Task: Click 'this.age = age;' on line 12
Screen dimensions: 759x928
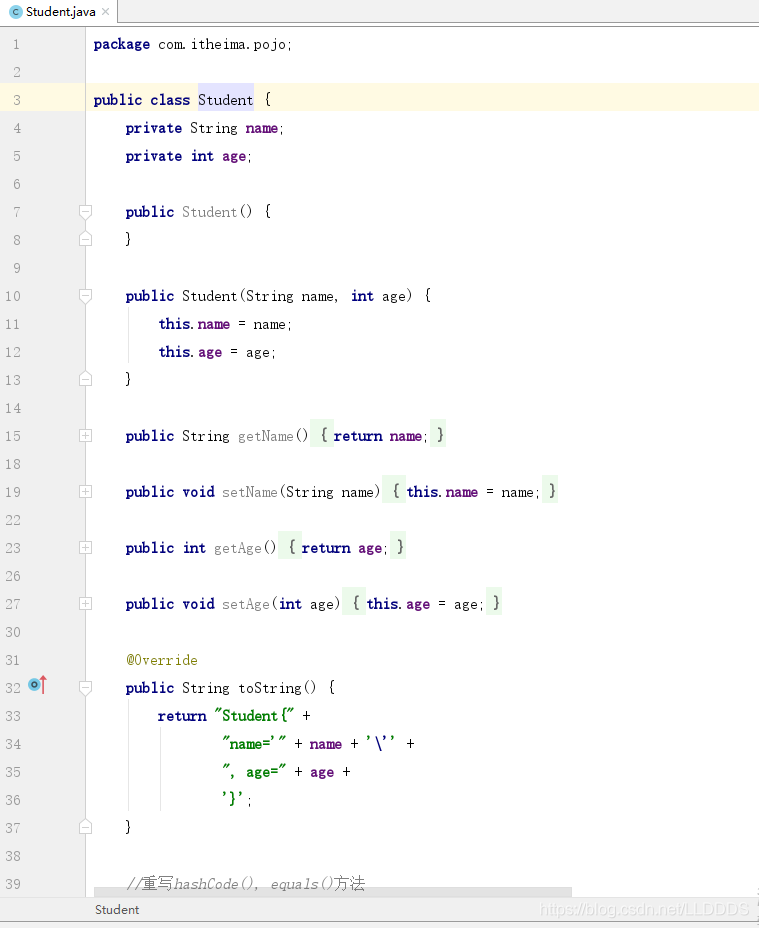Action: 217,352
